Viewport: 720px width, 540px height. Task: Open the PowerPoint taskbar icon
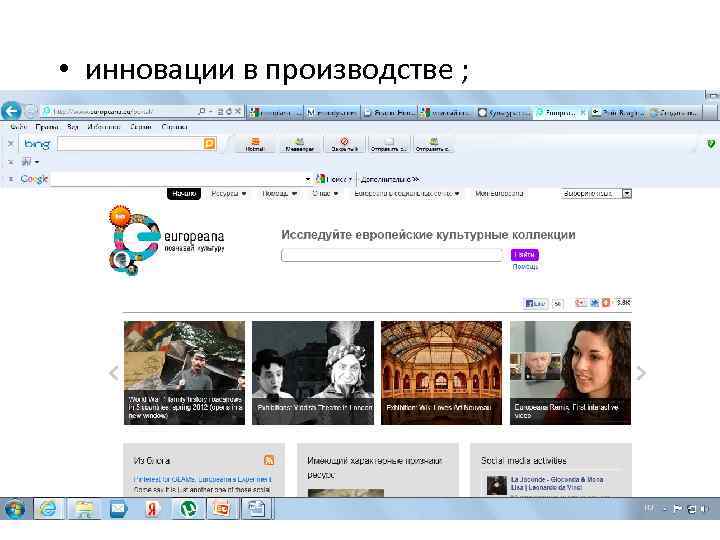pyautogui.click(x=222, y=509)
